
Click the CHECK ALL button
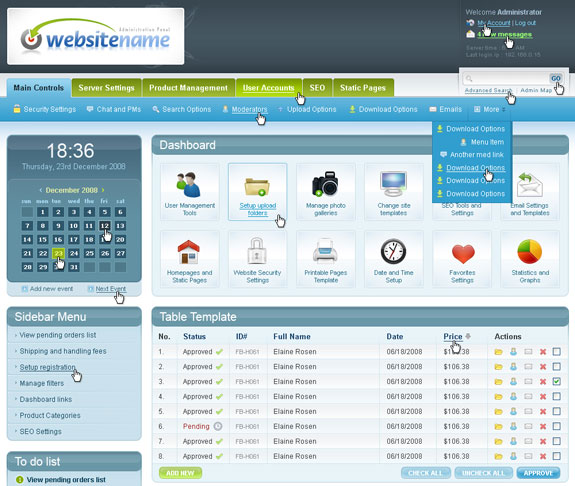point(425,473)
